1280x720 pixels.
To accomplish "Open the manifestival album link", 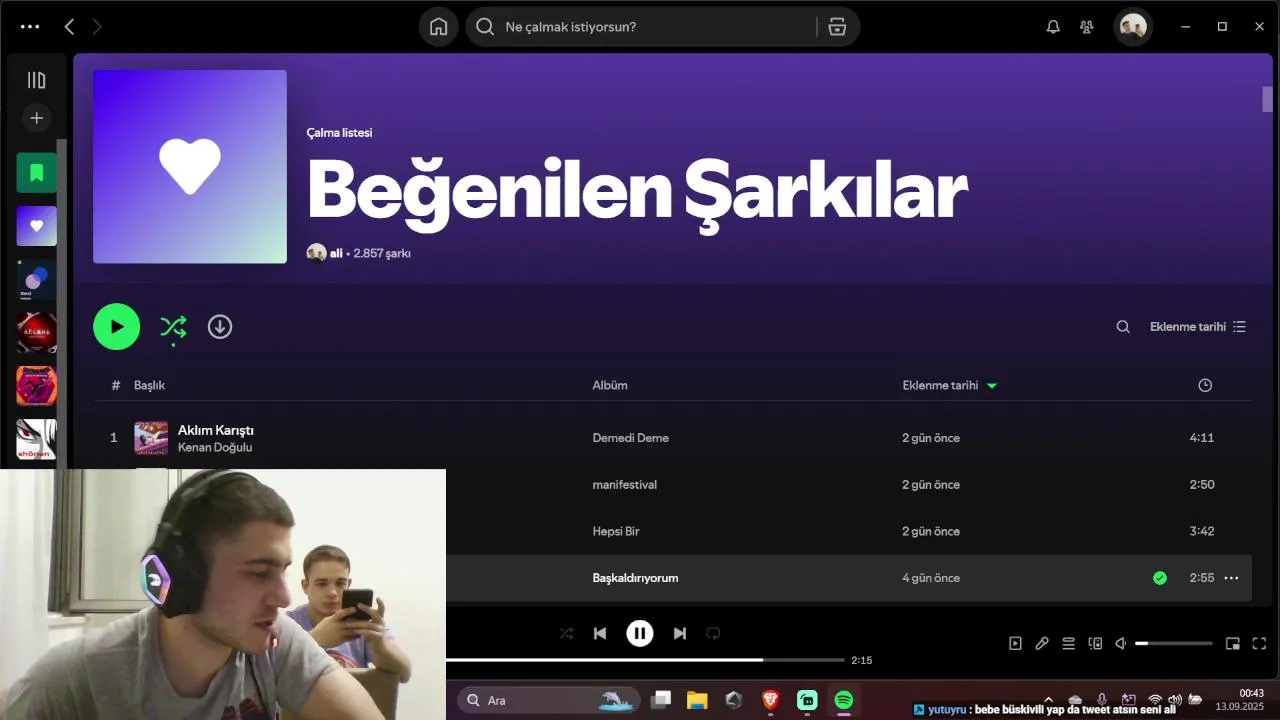I will click(624, 485).
